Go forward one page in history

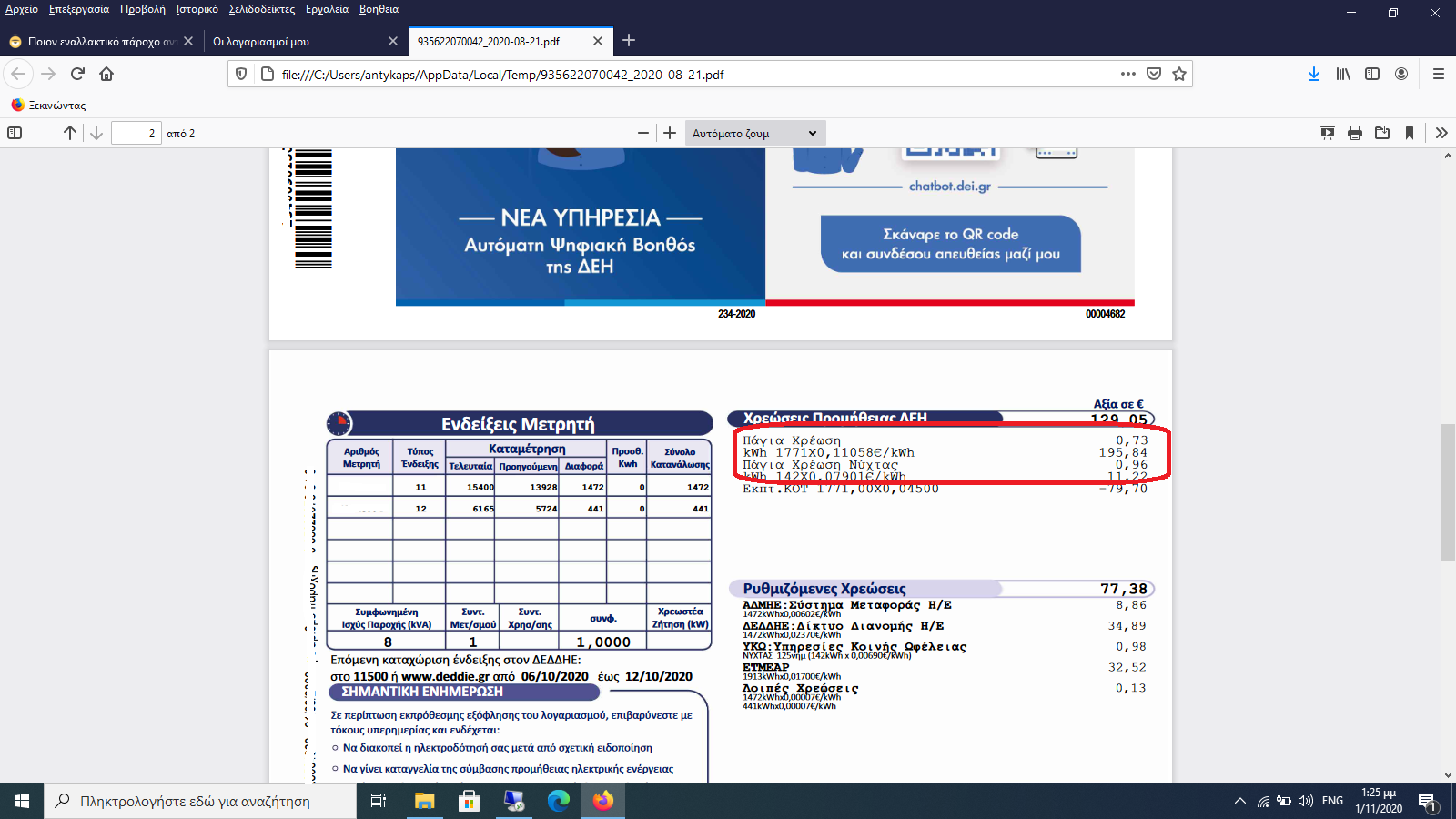point(48,74)
